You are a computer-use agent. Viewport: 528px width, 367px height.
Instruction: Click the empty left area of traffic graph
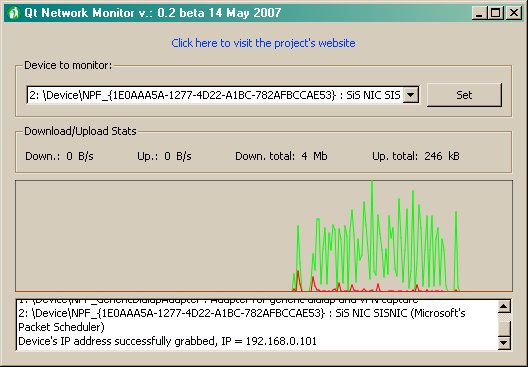click(x=152, y=236)
